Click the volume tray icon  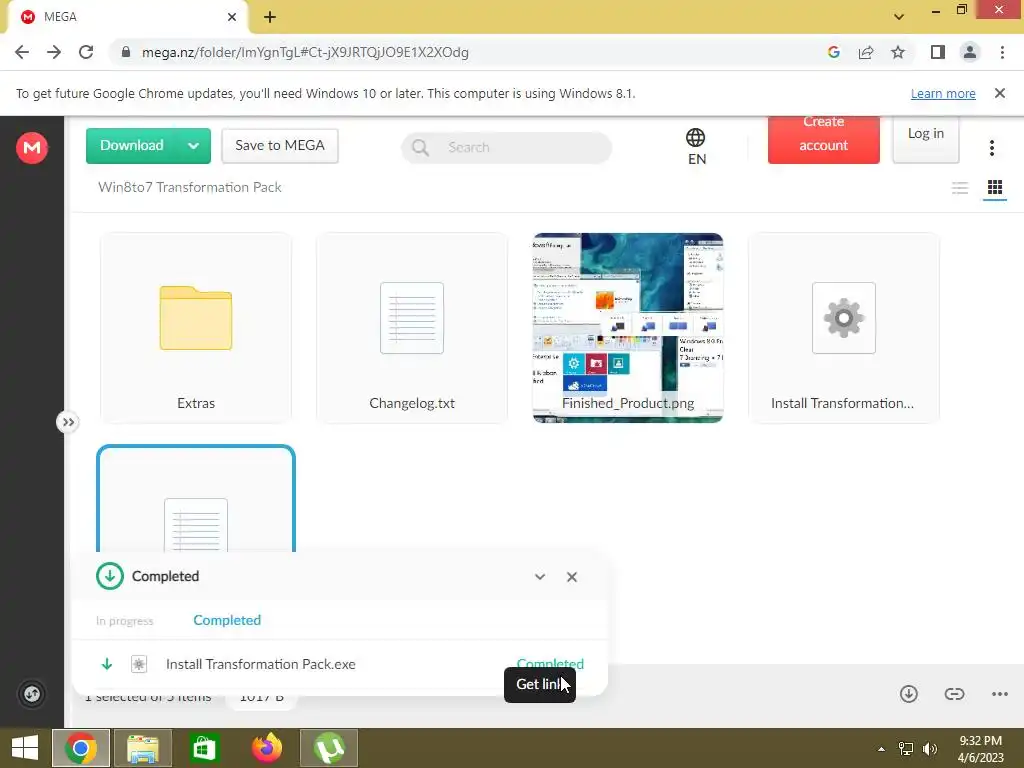[929, 749]
